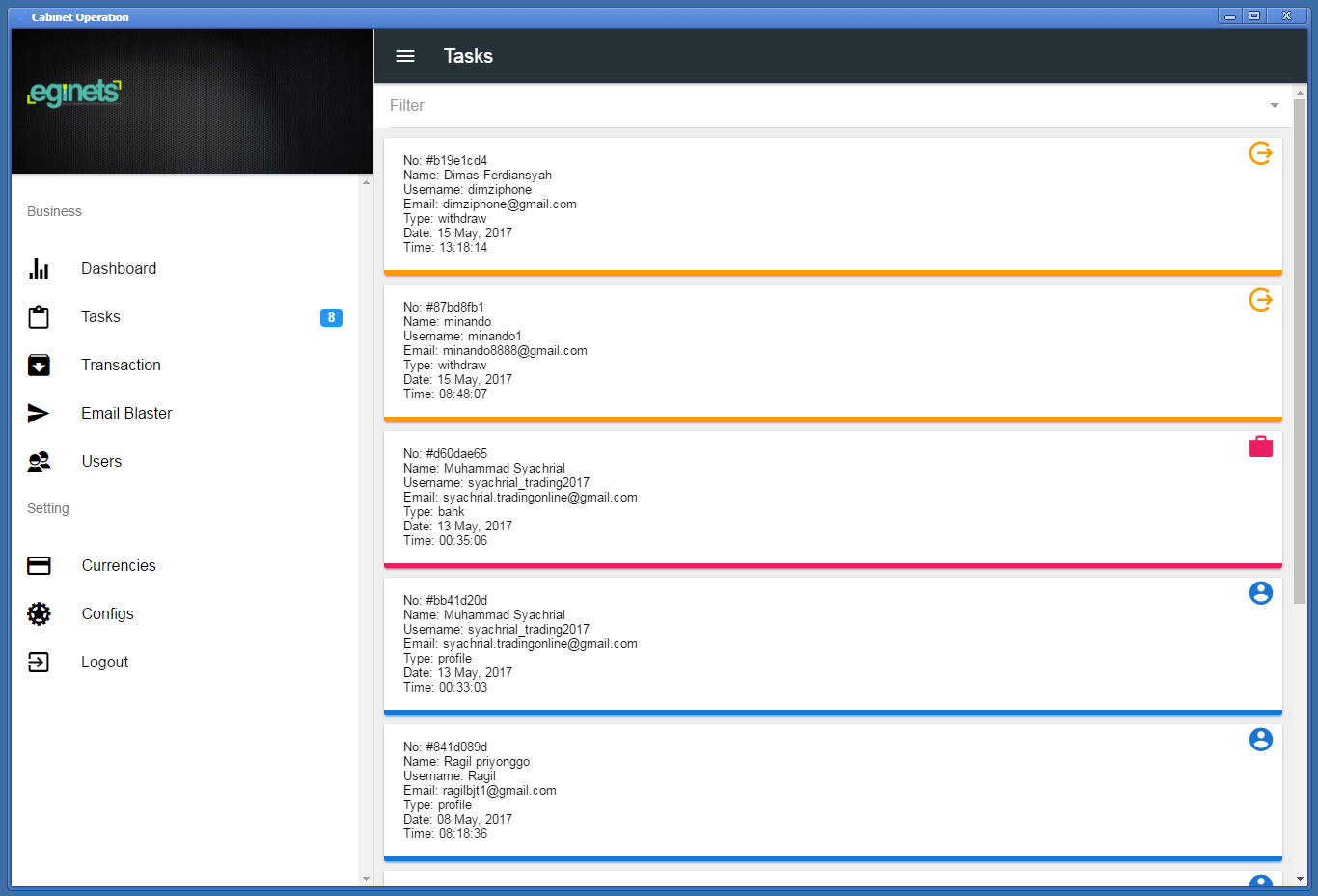This screenshot has height=896, width=1318.
Task: Click date 08 May, 2017
Action: 475,820
